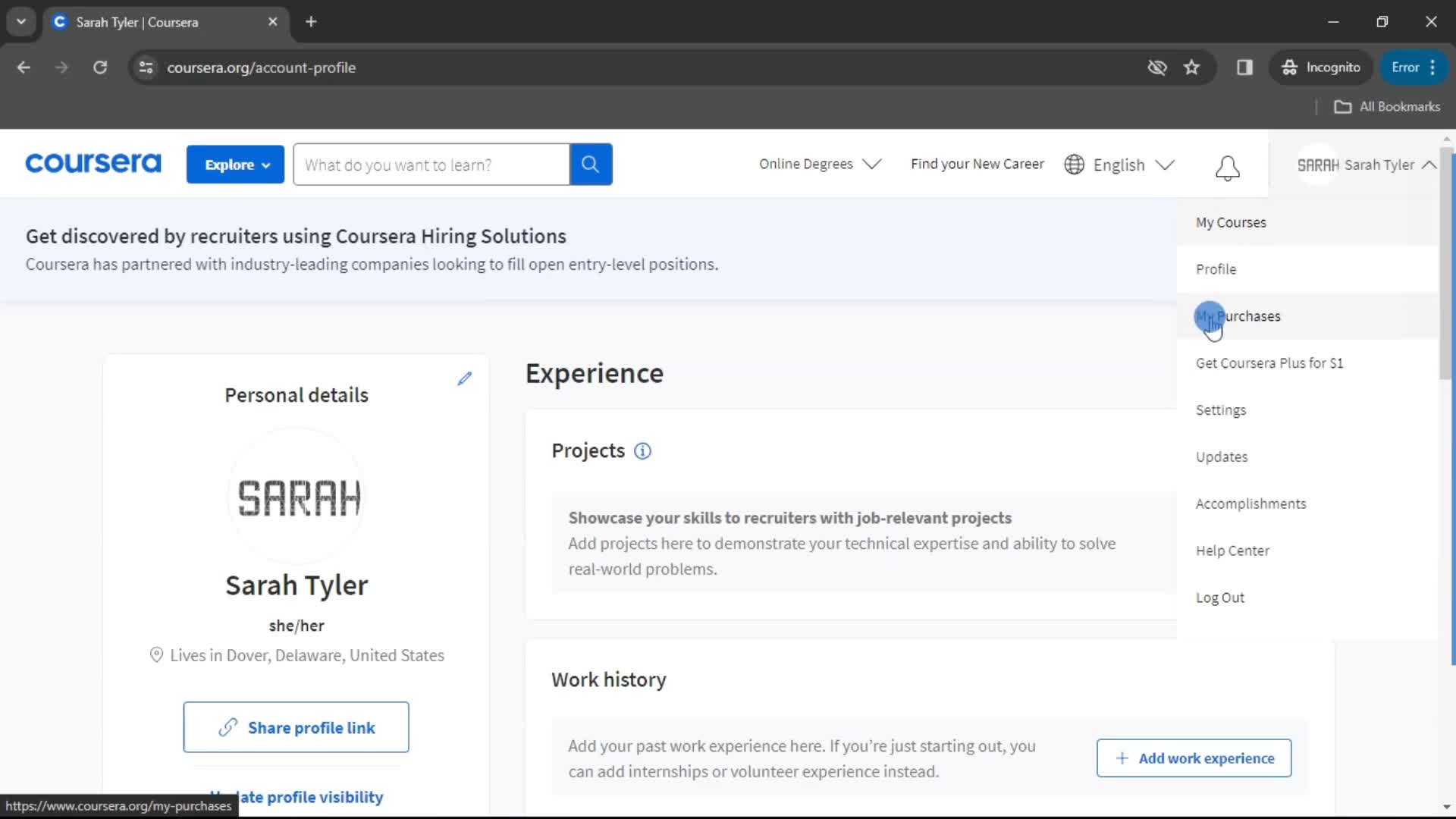The image size is (1456, 819).
Task: Click the search magnifier icon
Action: (x=591, y=165)
